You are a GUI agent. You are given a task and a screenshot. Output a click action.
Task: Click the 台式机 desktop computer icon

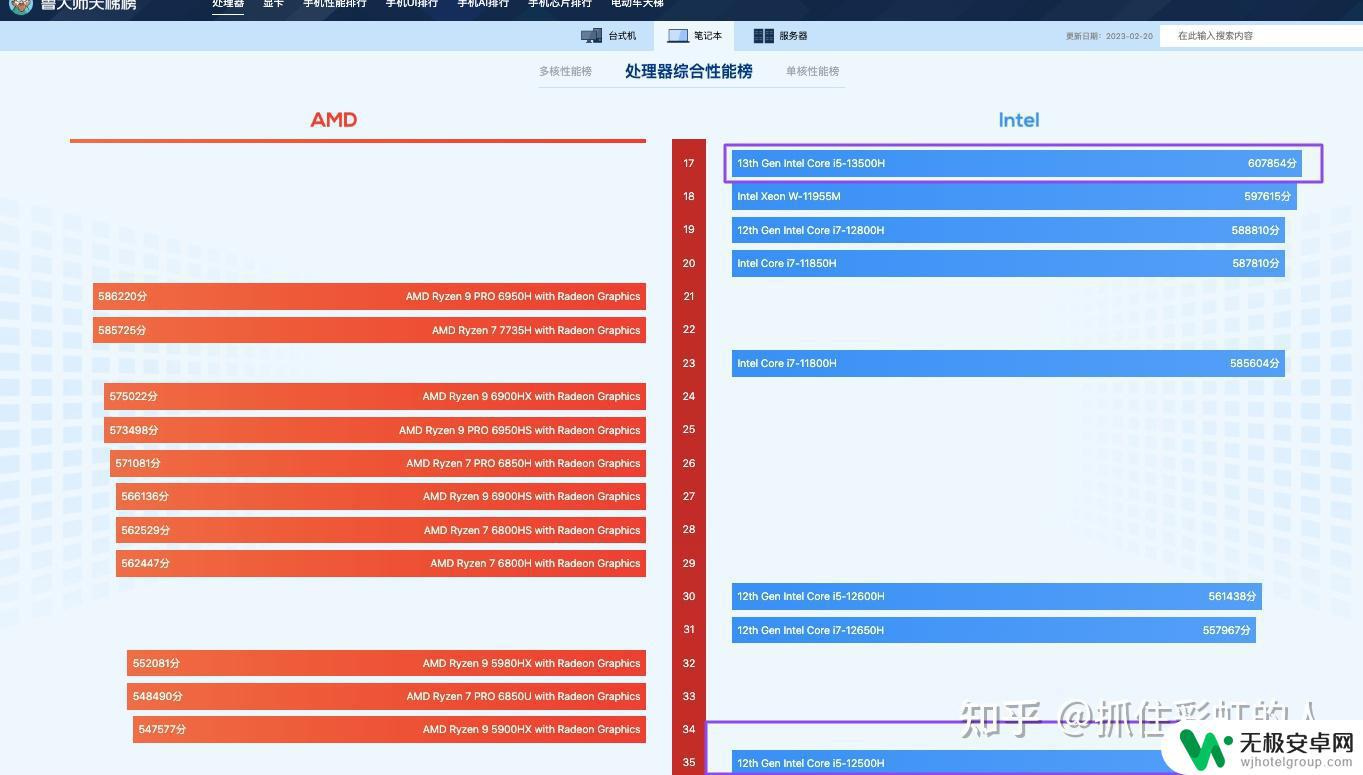[591, 36]
